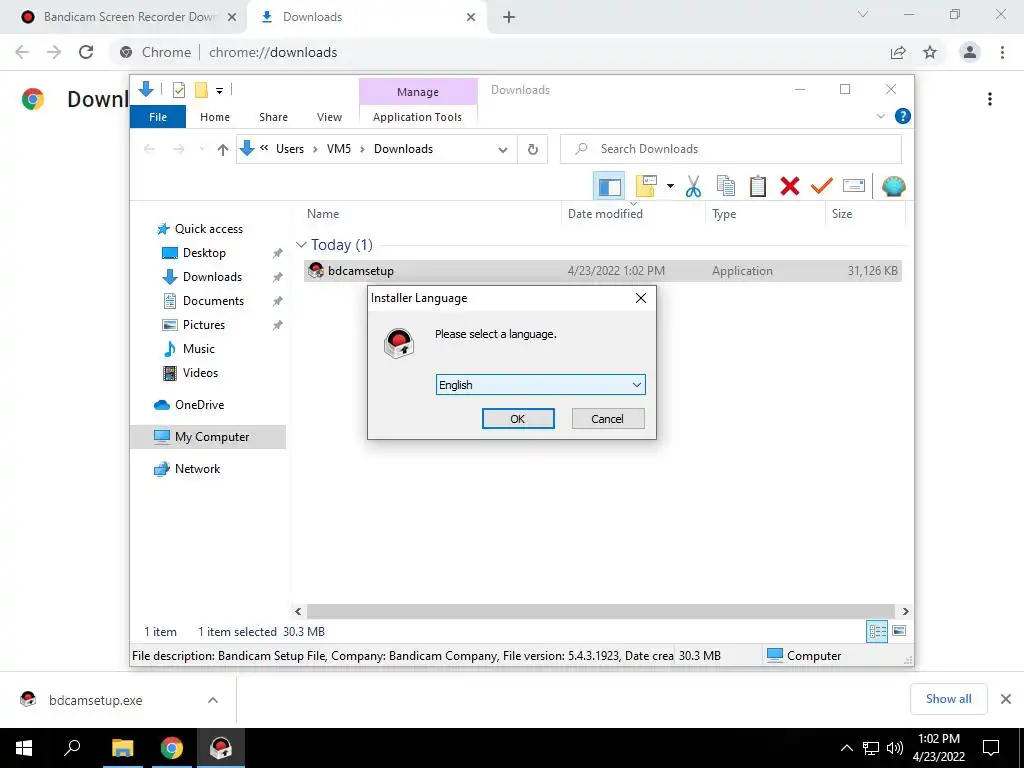The width and height of the screenshot is (1024, 768).
Task: Open the English language dropdown
Action: (540, 385)
